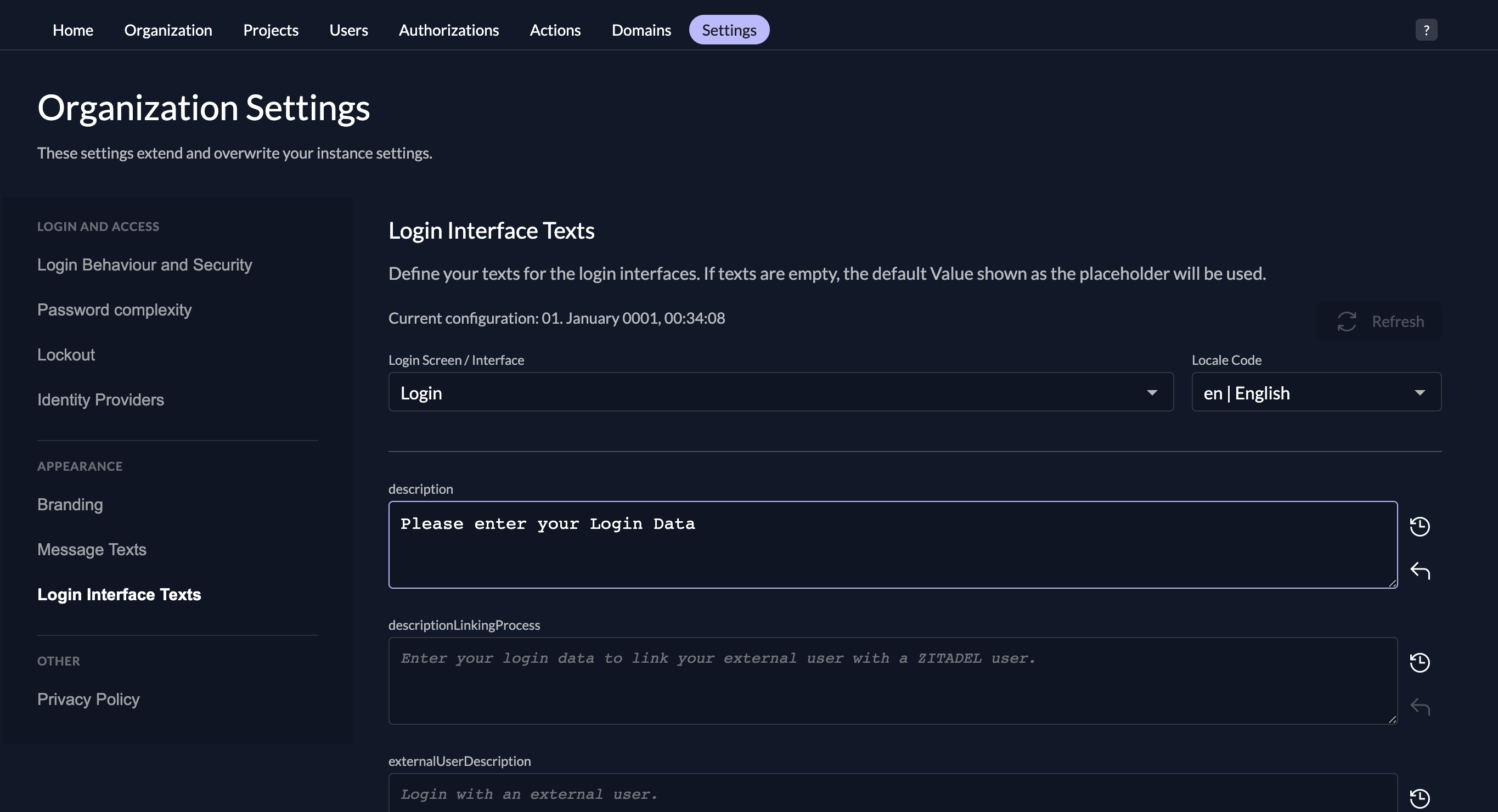Expand the Locale Code dropdown
The image size is (1498, 812).
click(1316, 393)
